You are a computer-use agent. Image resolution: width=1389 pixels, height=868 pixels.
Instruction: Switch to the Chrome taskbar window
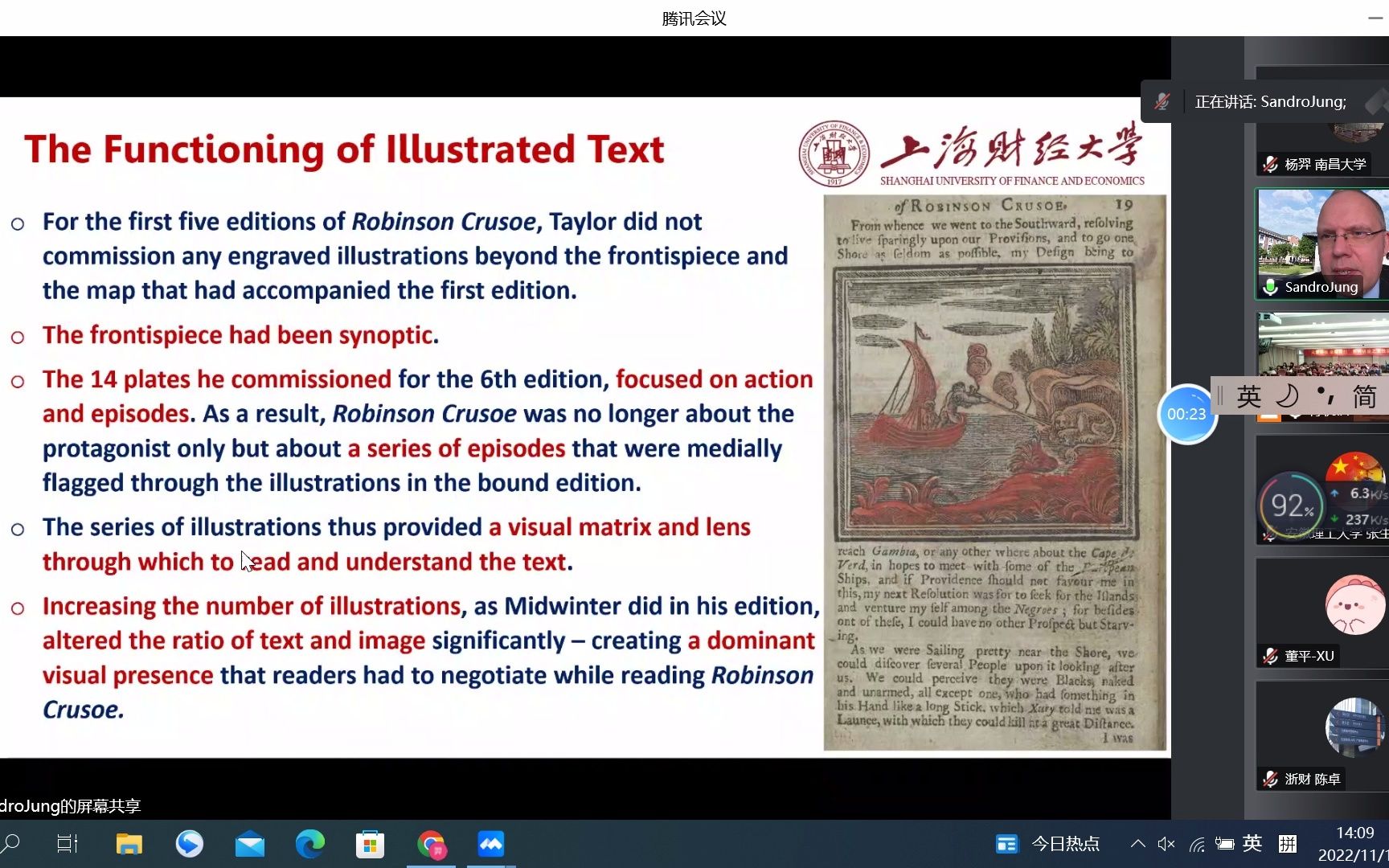(432, 844)
